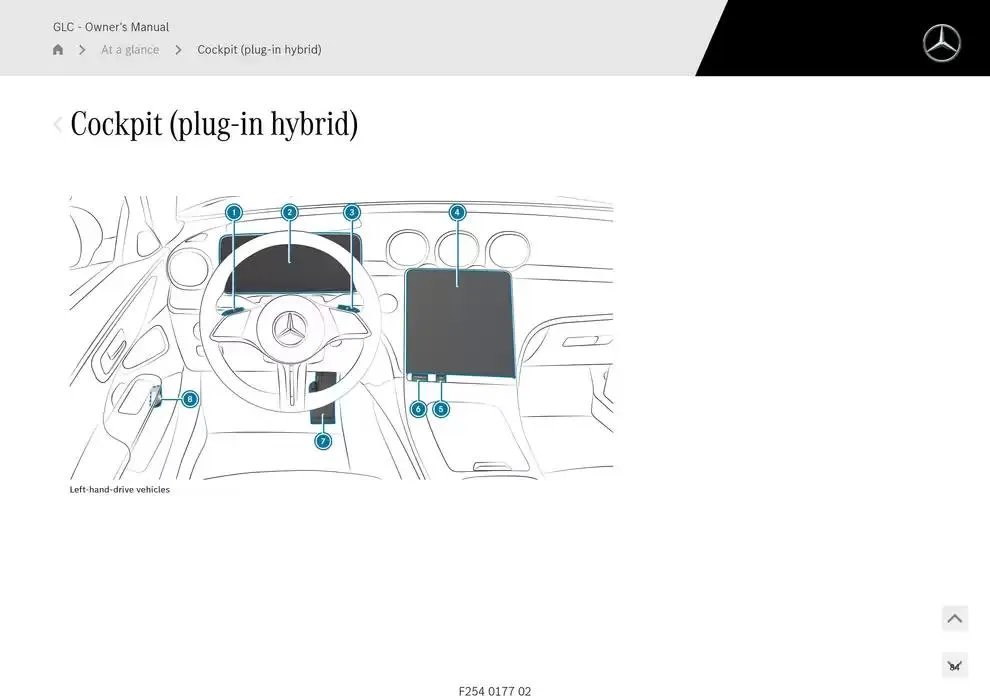Select callout 2 at the steering wheel top
This screenshot has width=990, height=700.
click(289, 212)
